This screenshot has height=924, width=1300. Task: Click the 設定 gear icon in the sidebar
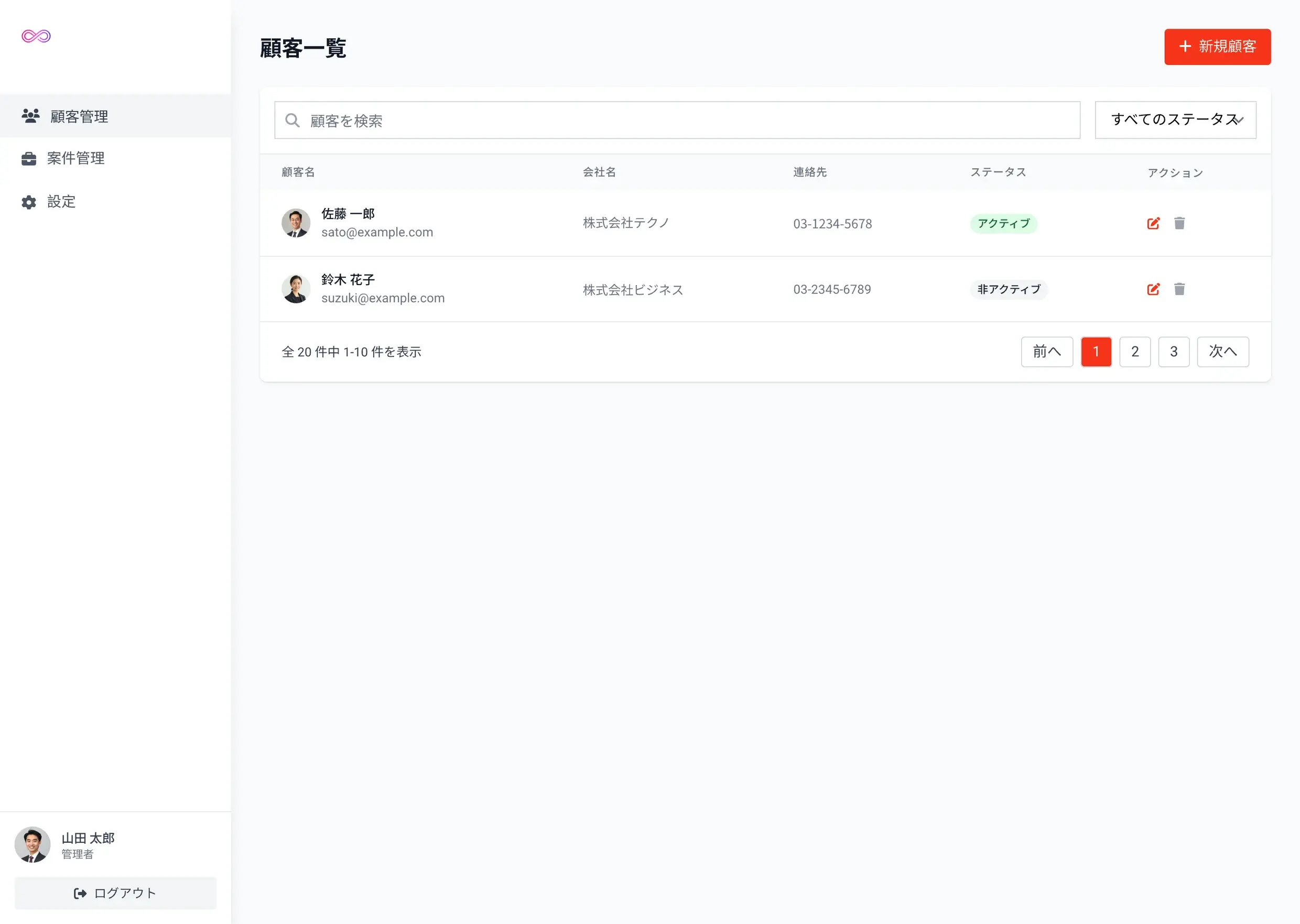tap(28, 202)
